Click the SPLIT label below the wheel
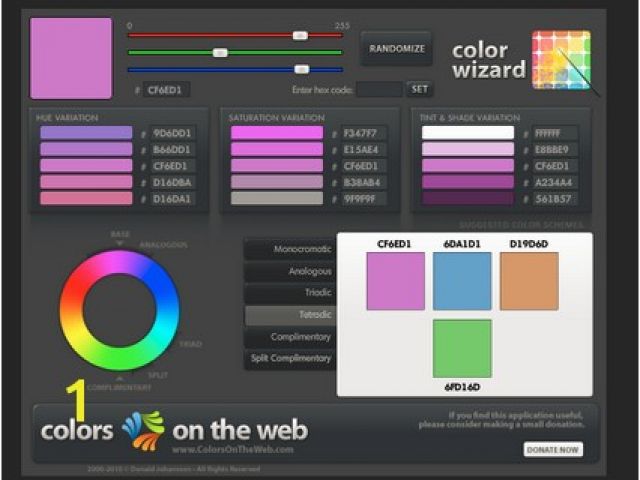The width and height of the screenshot is (640, 480). click(x=158, y=375)
